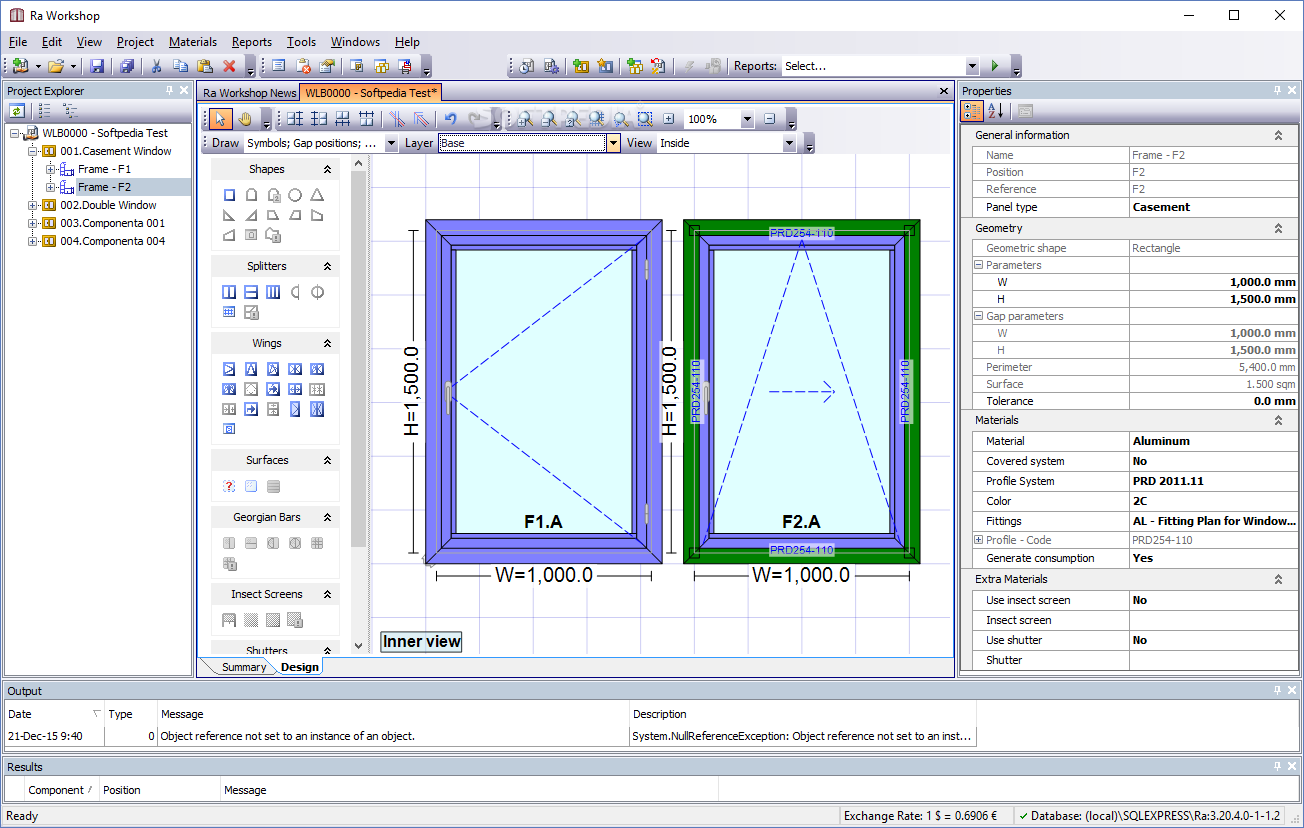Screen dimensions: 1304x828
Task: Click the Inner view label button
Action: 421,642
